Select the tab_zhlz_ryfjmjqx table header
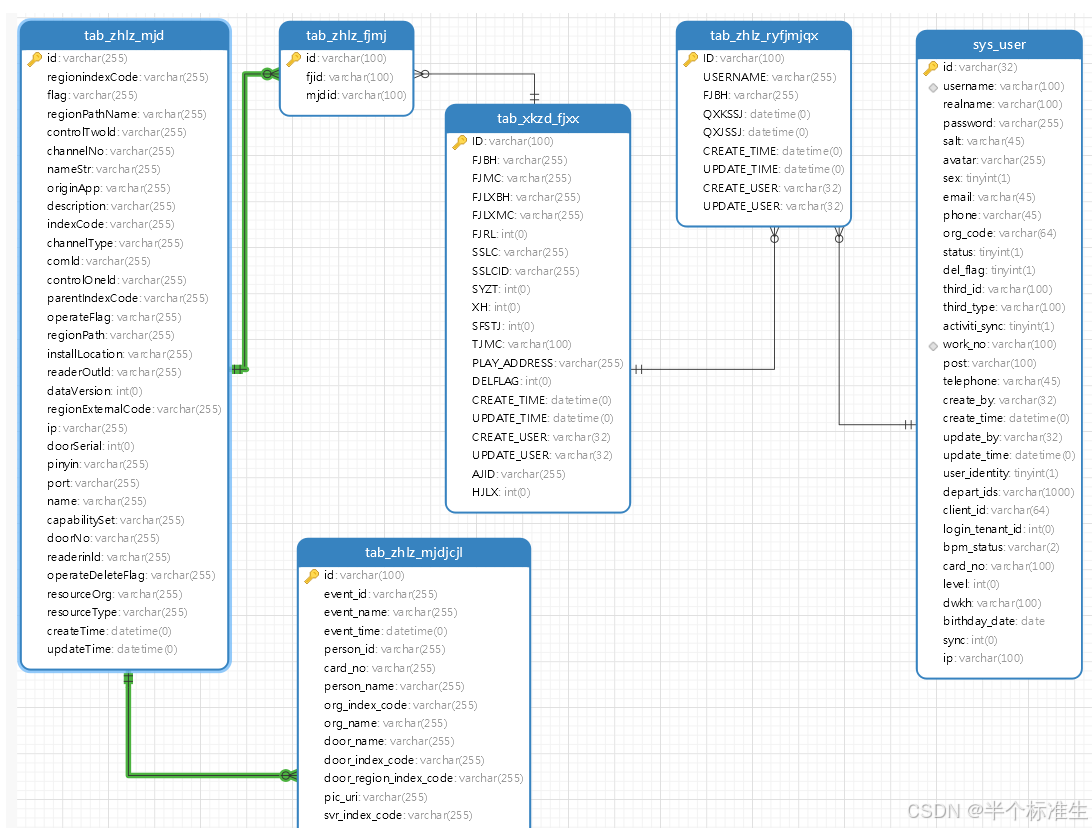 [x=764, y=36]
